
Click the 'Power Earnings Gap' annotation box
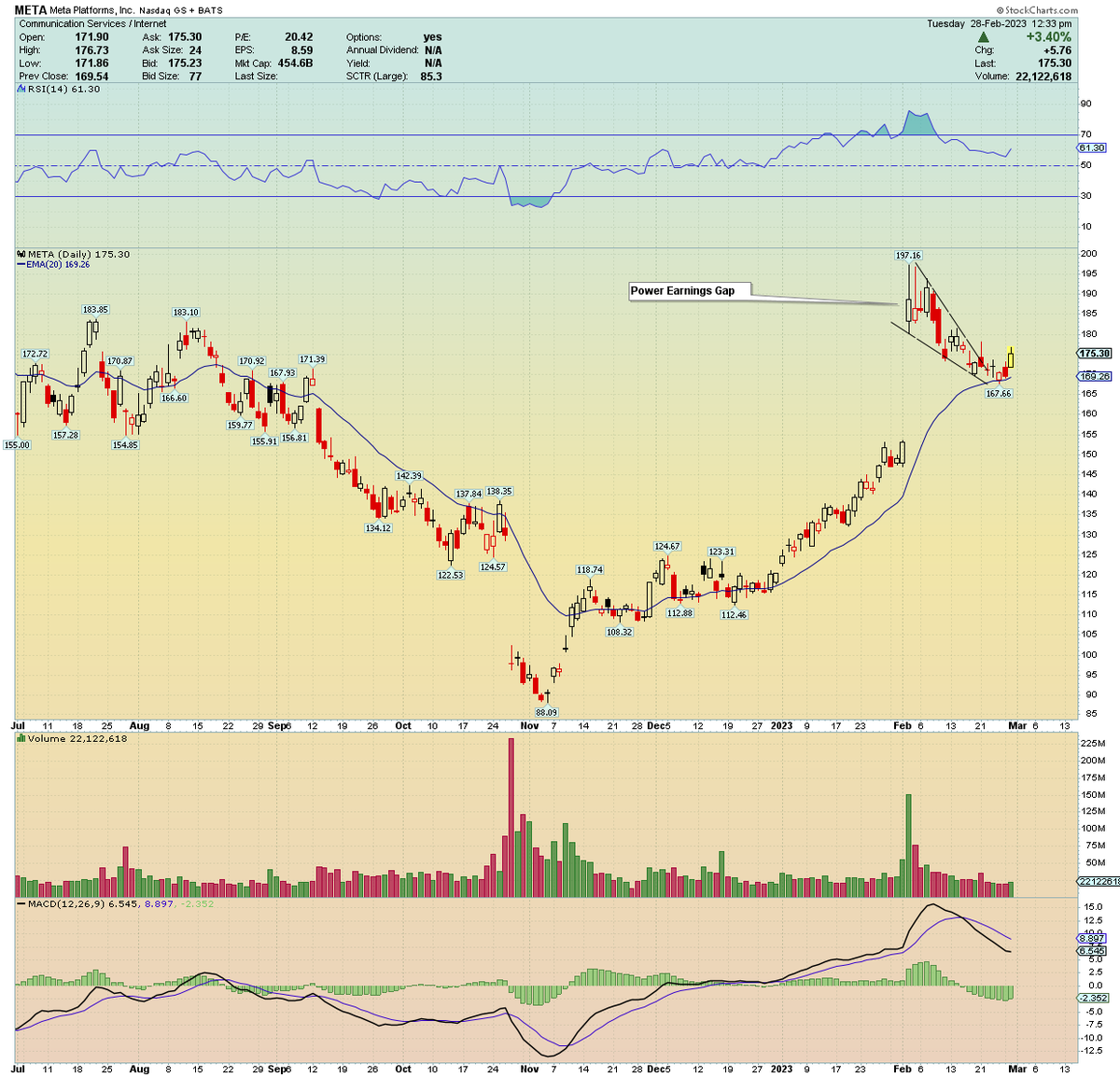[x=690, y=291]
